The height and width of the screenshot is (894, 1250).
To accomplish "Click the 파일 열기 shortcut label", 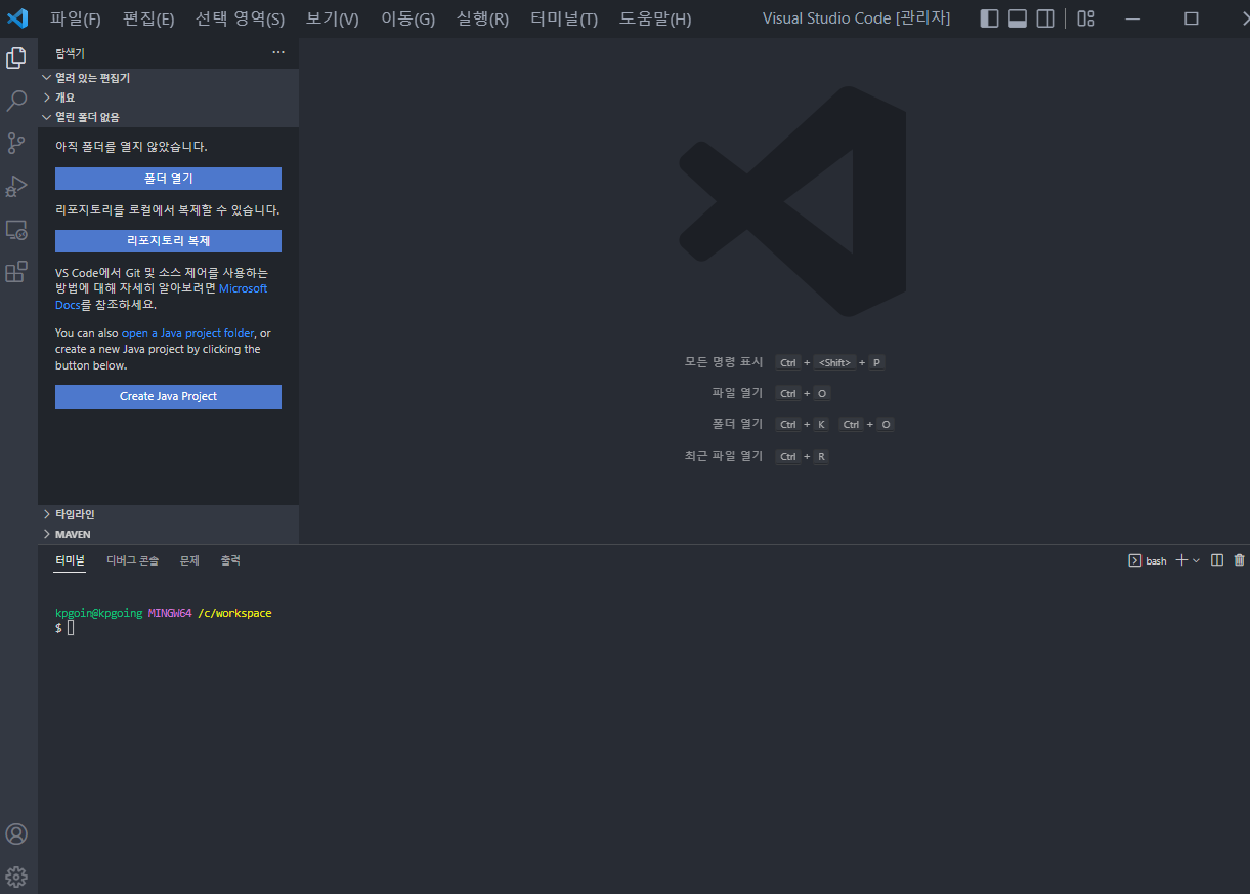I will pyautogui.click(x=738, y=393).
